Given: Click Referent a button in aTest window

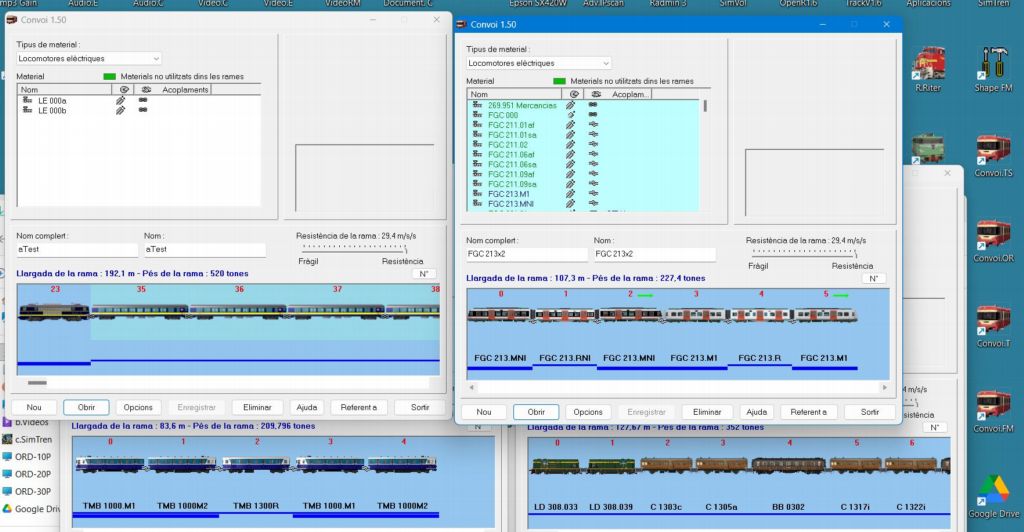Looking at the screenshot, I should (359, 407).
